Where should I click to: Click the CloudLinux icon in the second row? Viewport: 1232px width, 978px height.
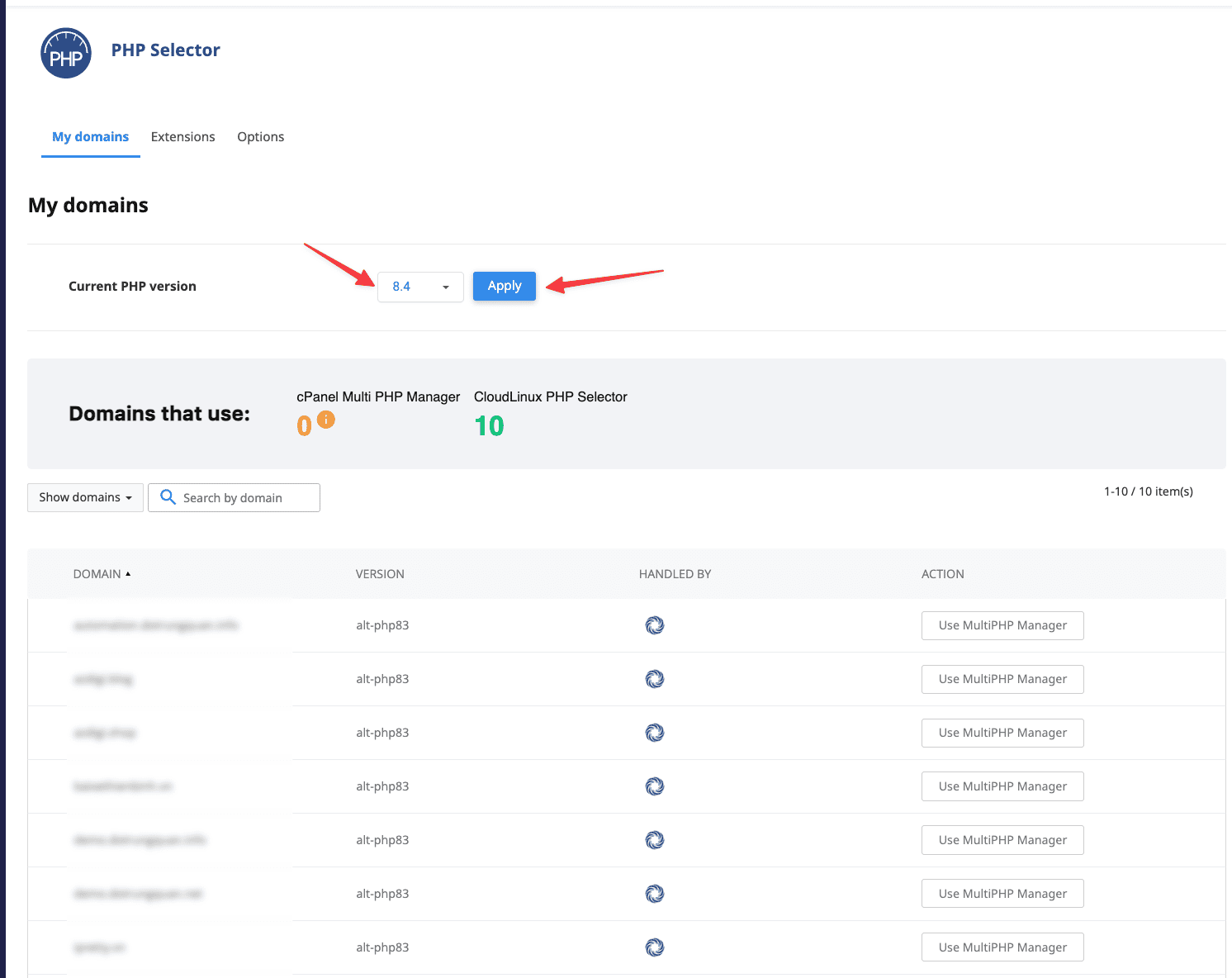coord(655,679)
